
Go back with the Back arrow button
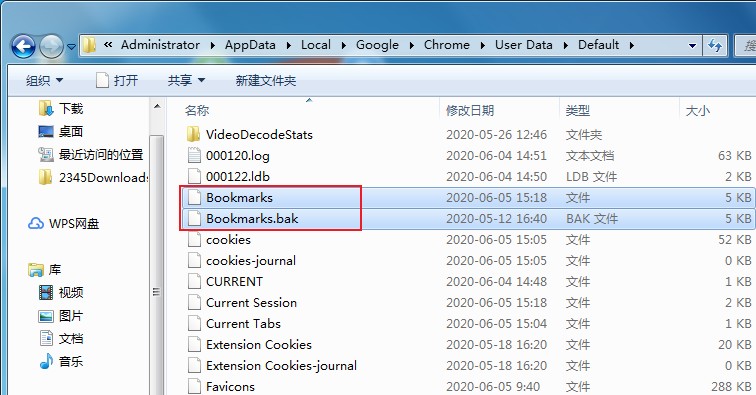(23, 47)
